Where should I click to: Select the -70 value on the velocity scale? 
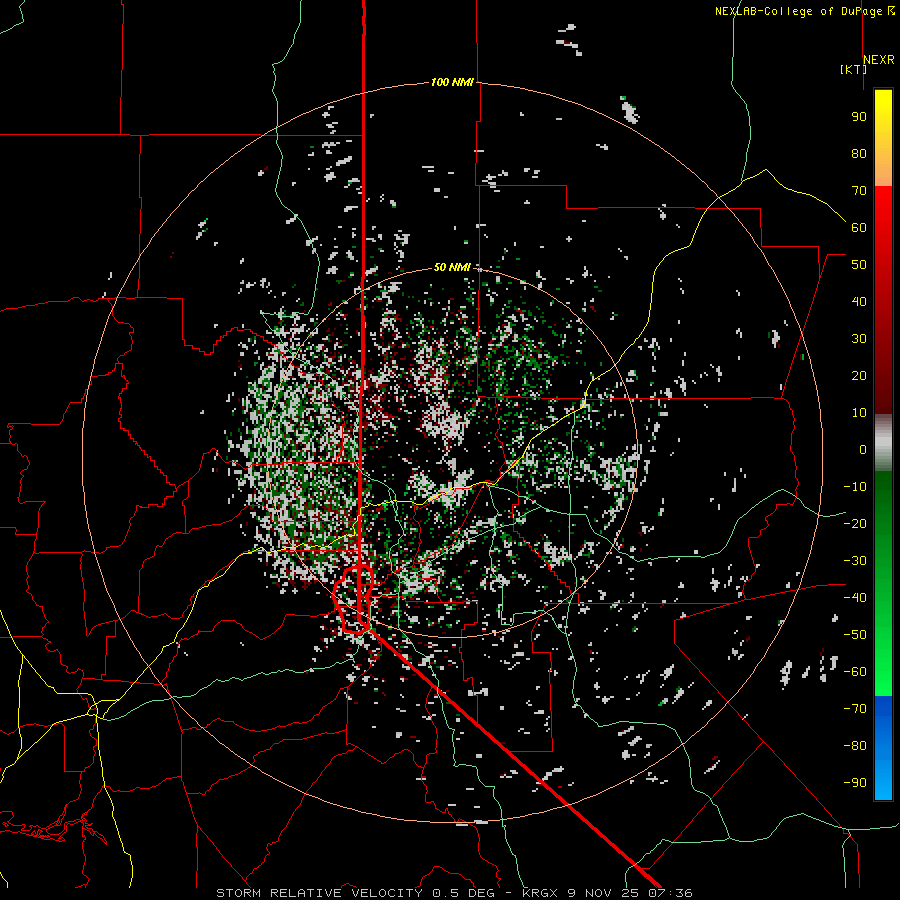point(855,709)
